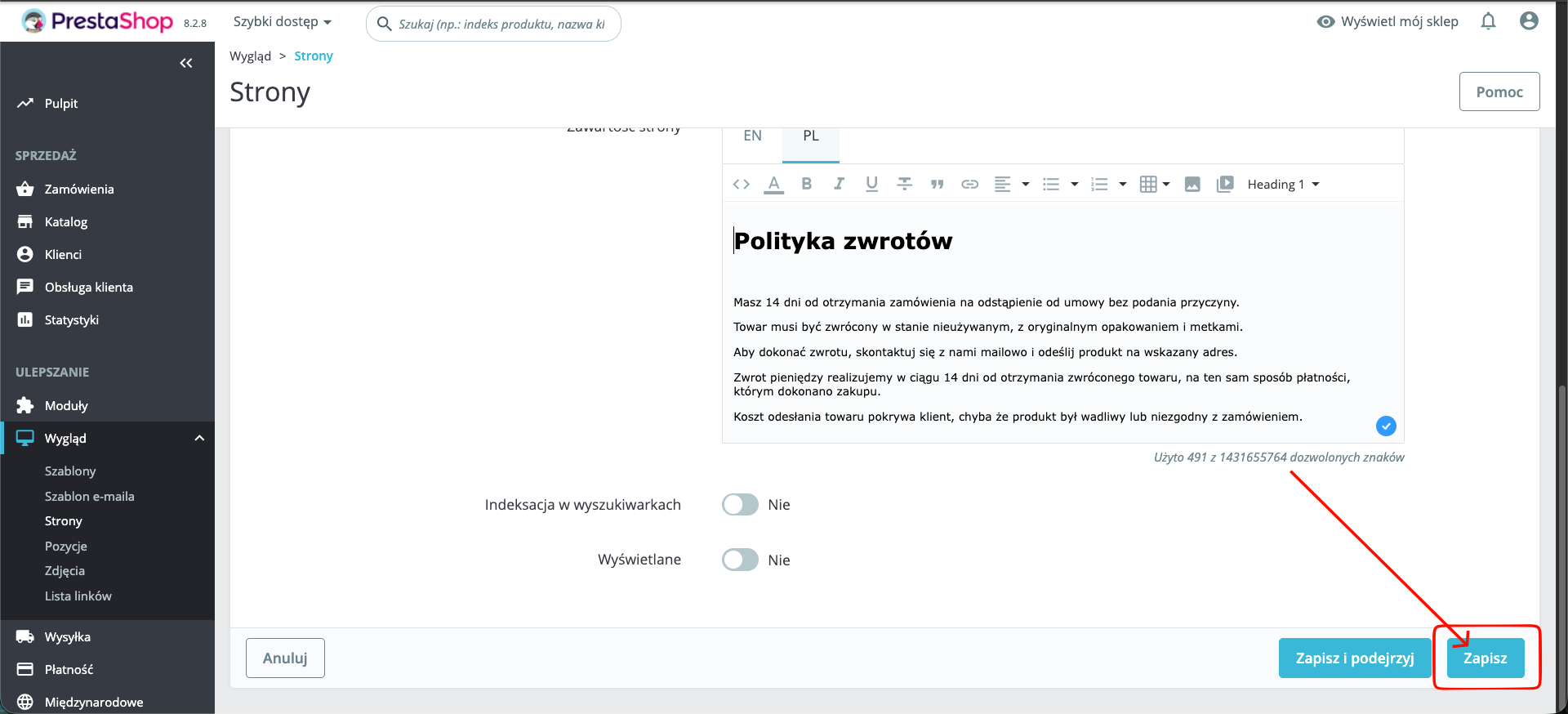This screenshot has width=1568, height=714.
Task: Click into Polityka zwrotów heading text
Action: click(x=843, y=241)
